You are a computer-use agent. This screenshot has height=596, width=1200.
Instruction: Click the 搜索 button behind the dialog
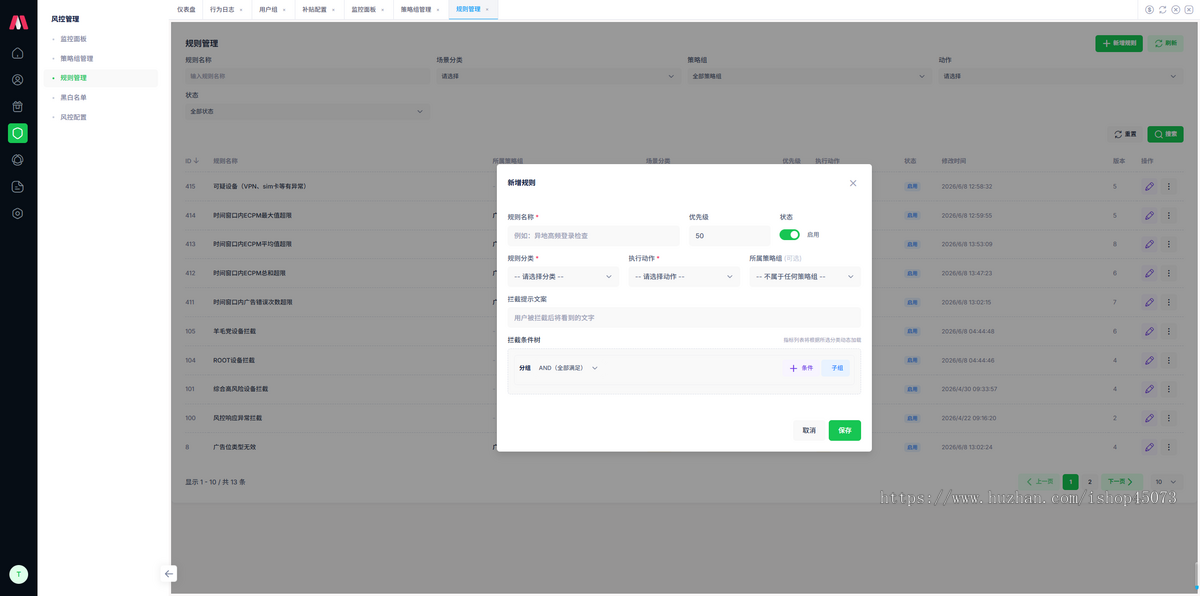(1165, 134)
